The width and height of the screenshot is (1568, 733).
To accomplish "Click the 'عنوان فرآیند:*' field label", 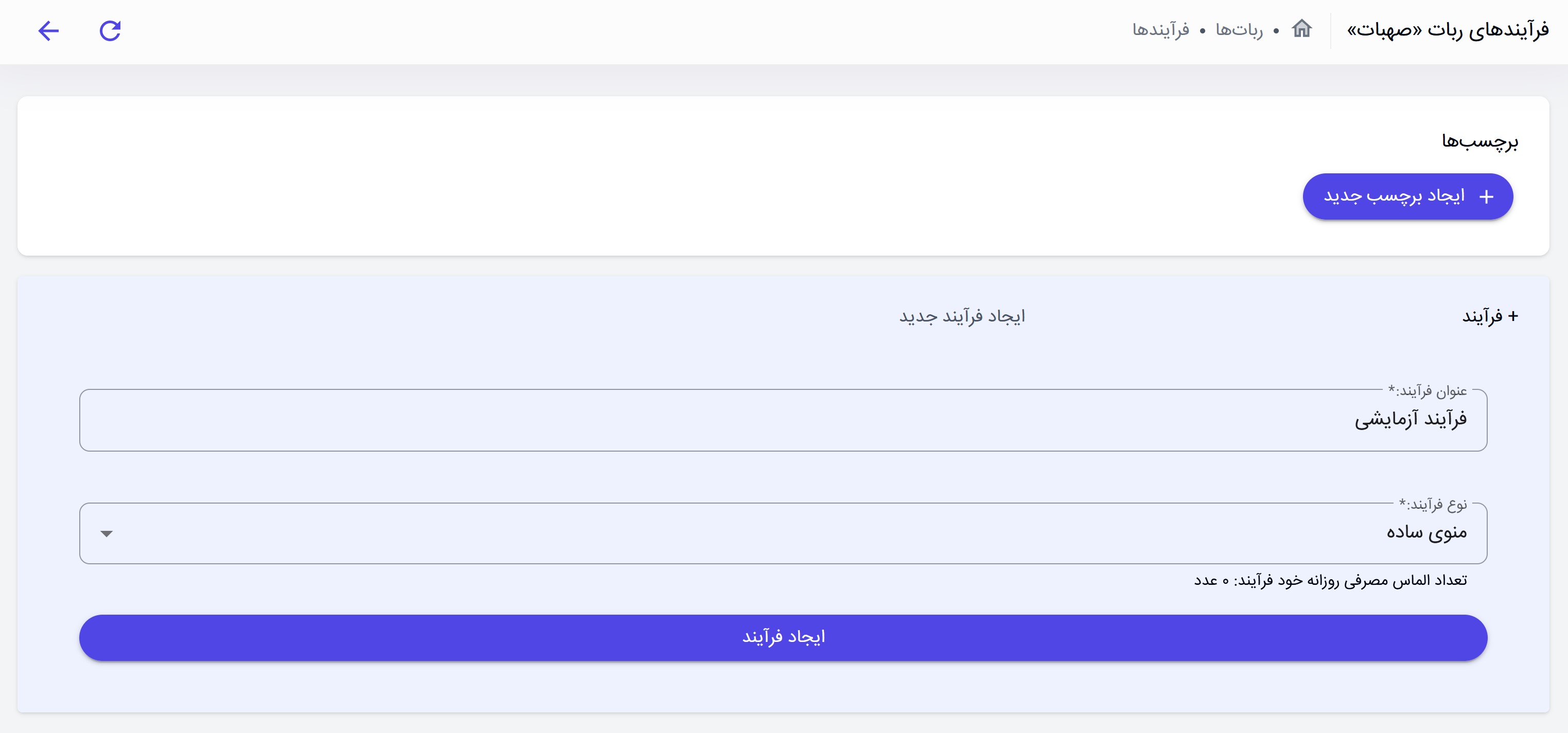I will pos(1427,390).
